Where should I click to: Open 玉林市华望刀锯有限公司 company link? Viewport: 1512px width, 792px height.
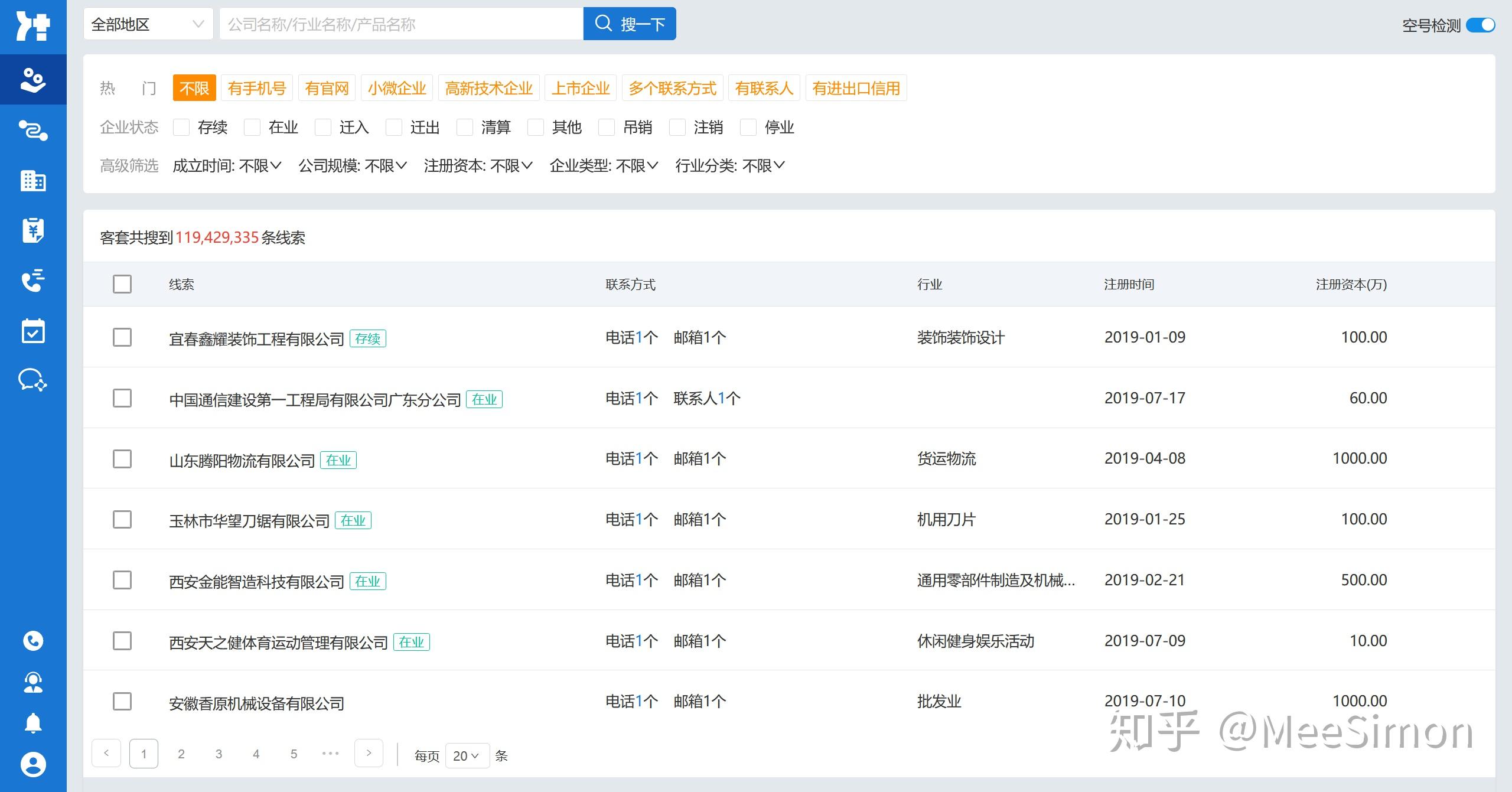249,520
